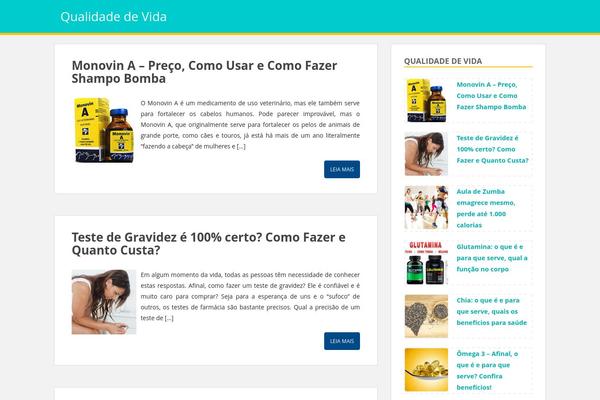Click the woman image in the Teste de Gravidez post
600x400 pixels.
[104, 302]
